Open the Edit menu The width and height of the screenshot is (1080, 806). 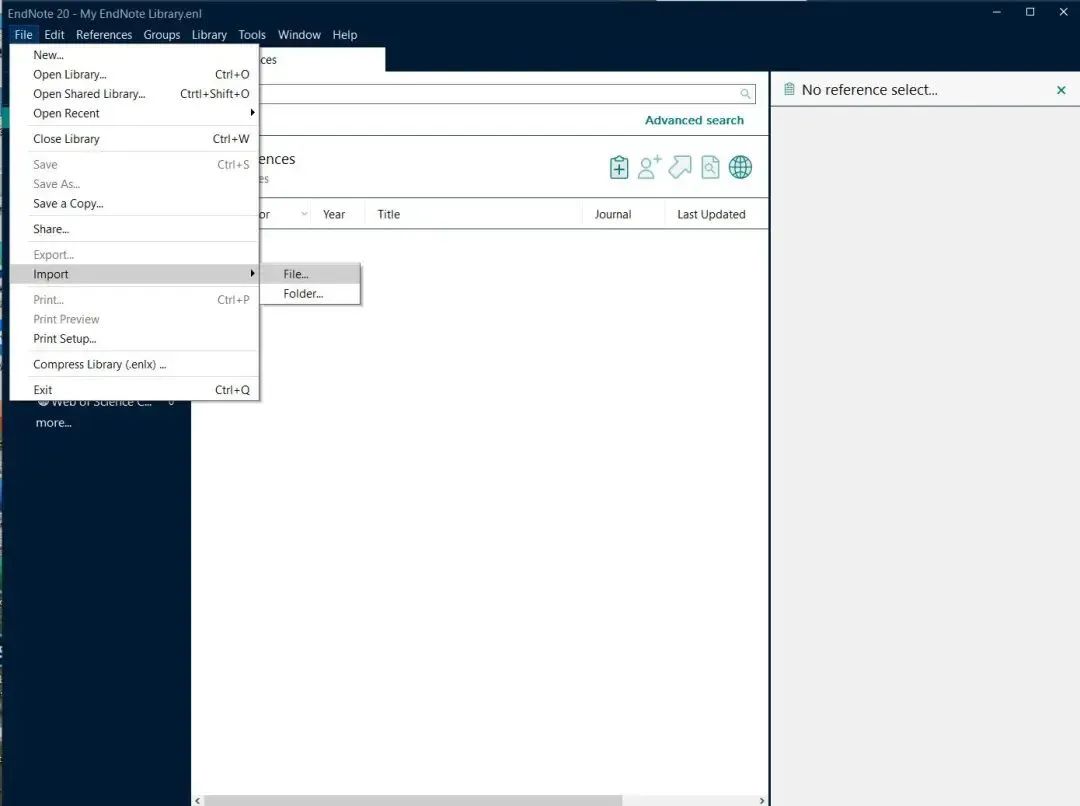click(54, 34)
